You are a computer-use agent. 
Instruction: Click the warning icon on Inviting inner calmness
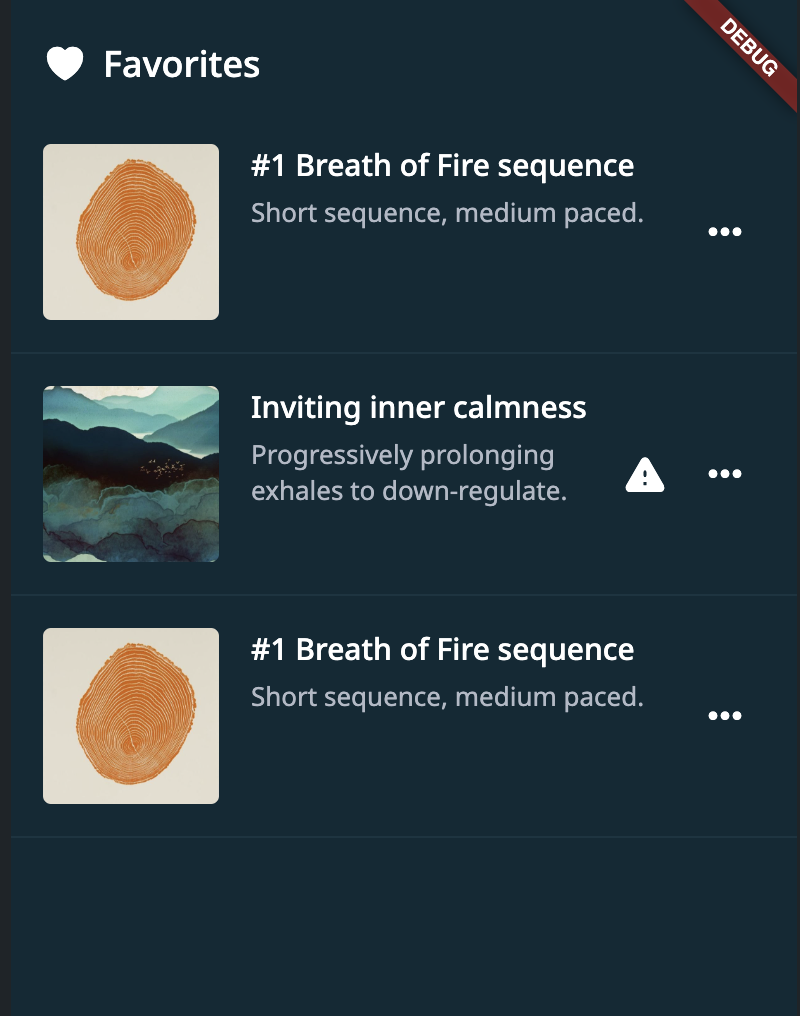click(645, 474)
